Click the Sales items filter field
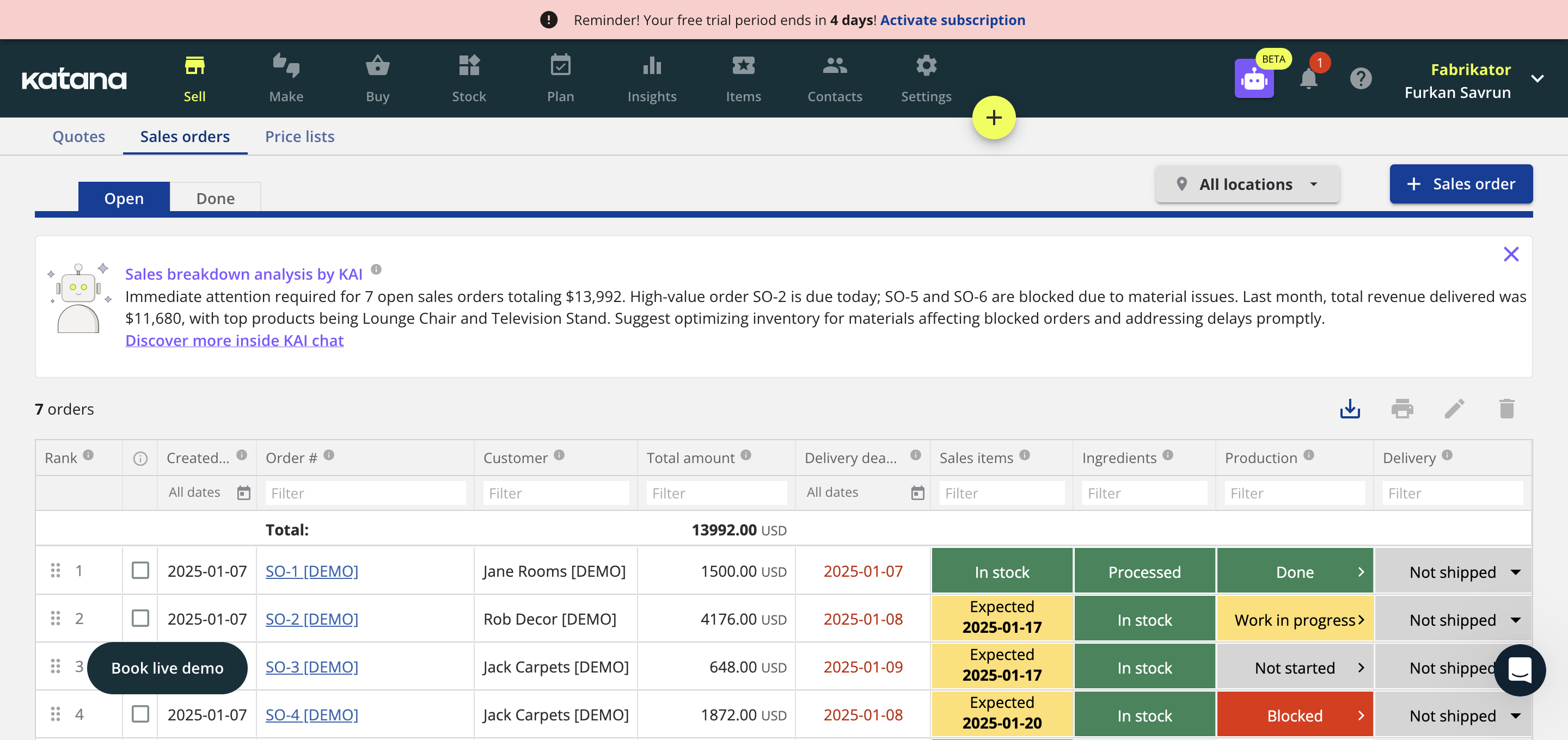Viewport: 1568px width, 740px height. (1002, 493)
